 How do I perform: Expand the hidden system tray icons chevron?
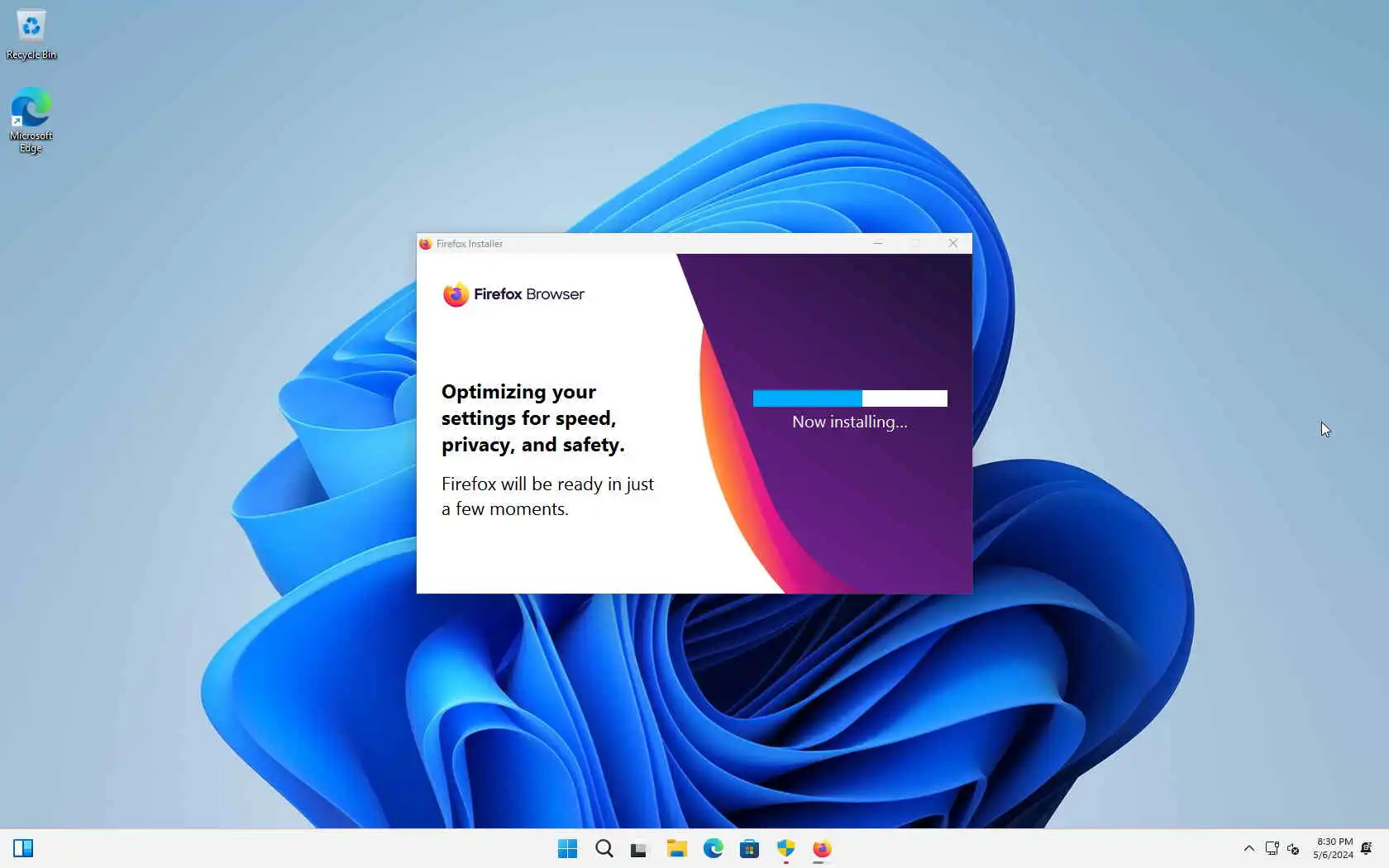[x=1248, y=848]
